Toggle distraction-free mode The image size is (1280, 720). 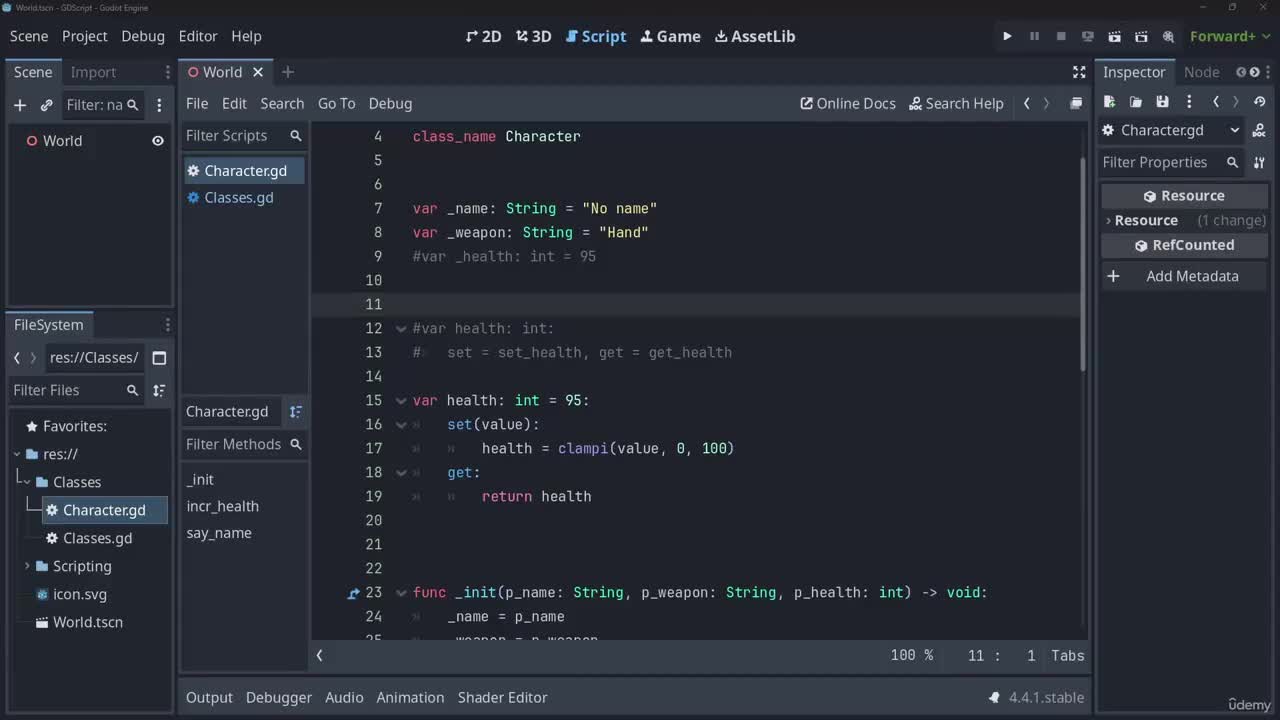click(x=1079, y=72)
